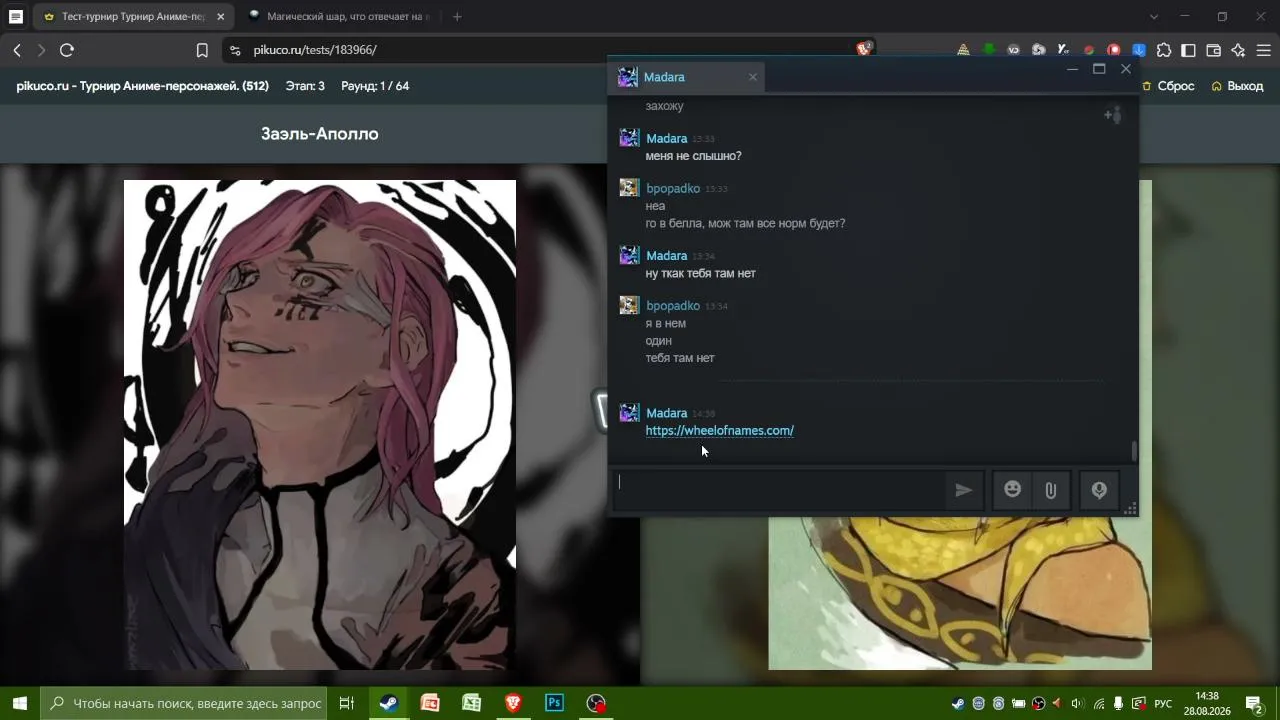1280x720 pixels.
Task: Open the Brave Shields icon
Action: pos(864,49)
